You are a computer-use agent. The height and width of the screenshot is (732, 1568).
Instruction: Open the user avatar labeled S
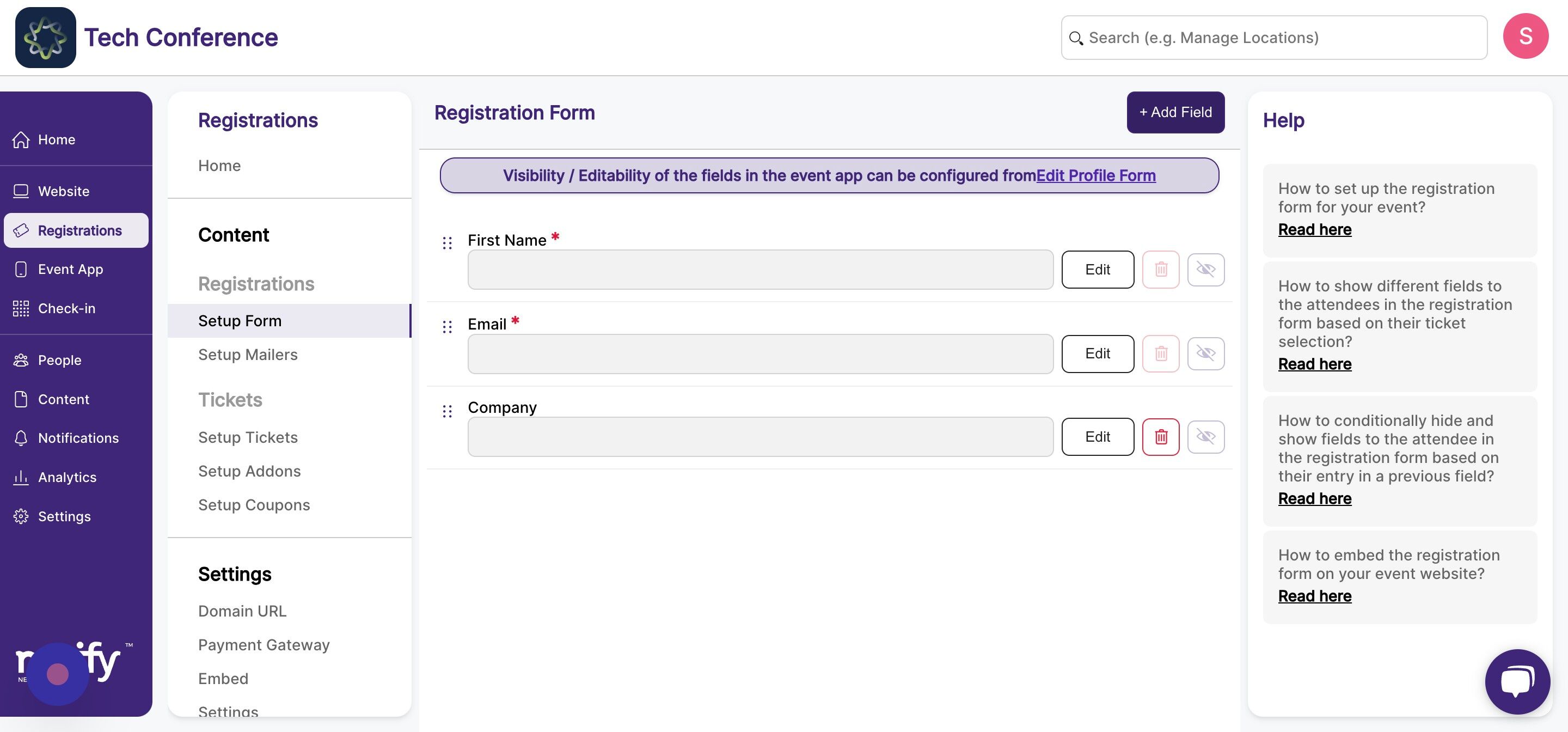tap(1526, 36)
